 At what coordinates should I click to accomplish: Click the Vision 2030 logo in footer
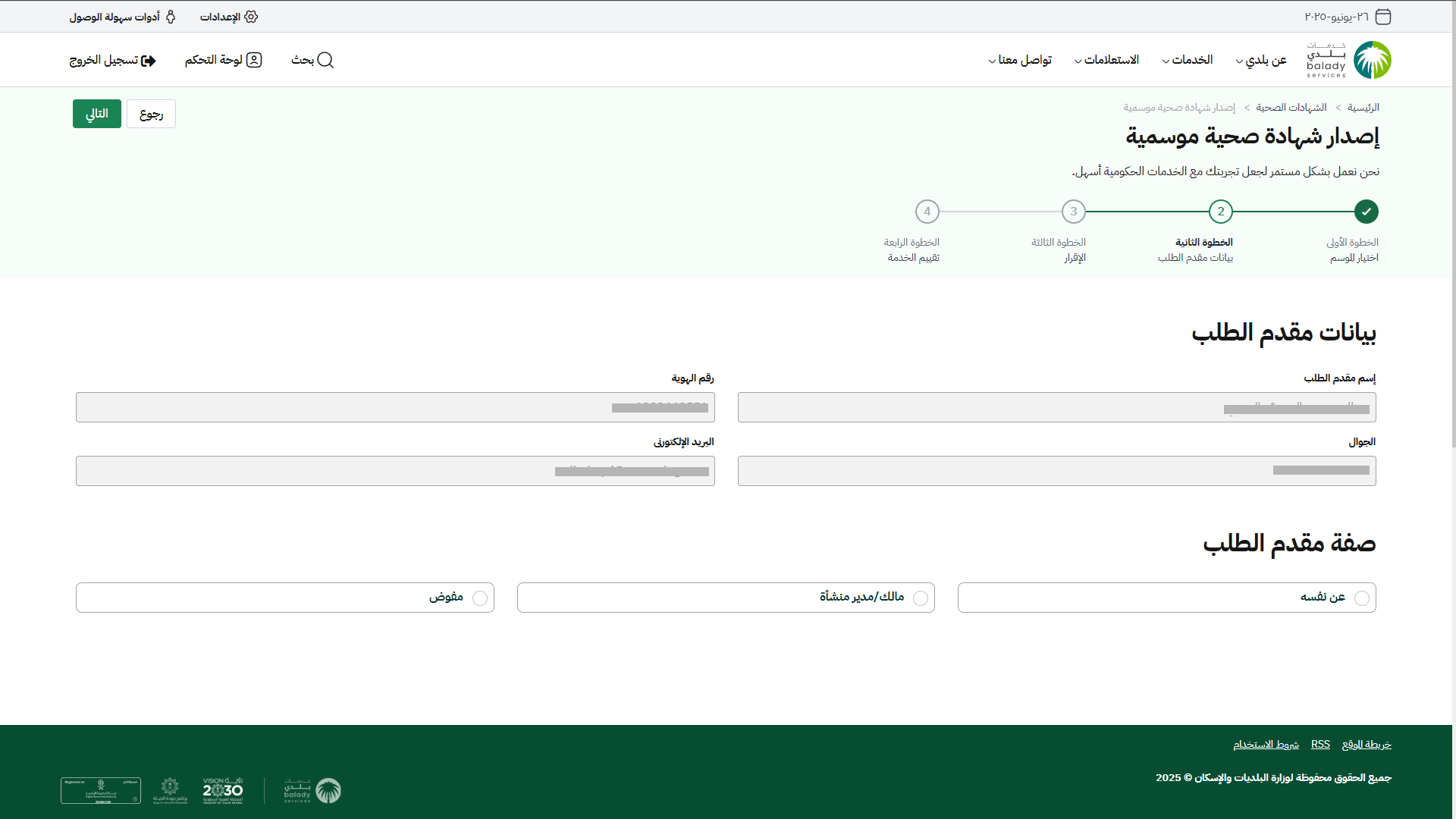[222, 790]
